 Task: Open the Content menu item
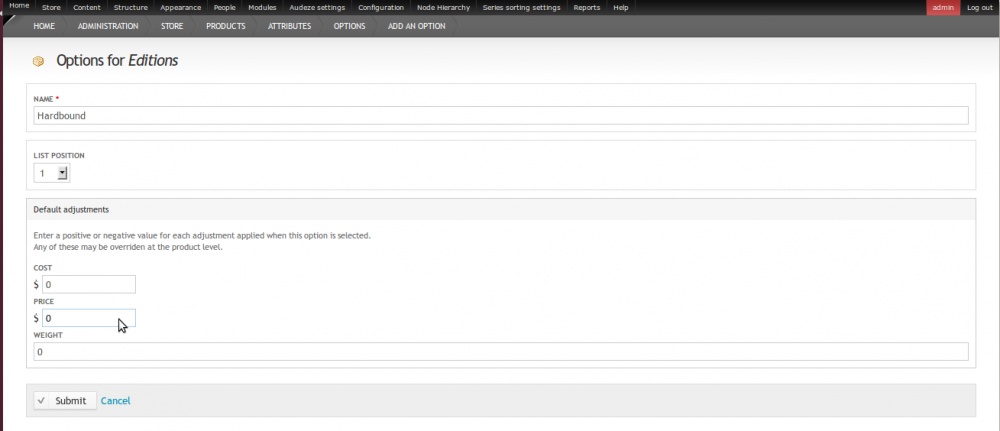(x=86, y=7)
